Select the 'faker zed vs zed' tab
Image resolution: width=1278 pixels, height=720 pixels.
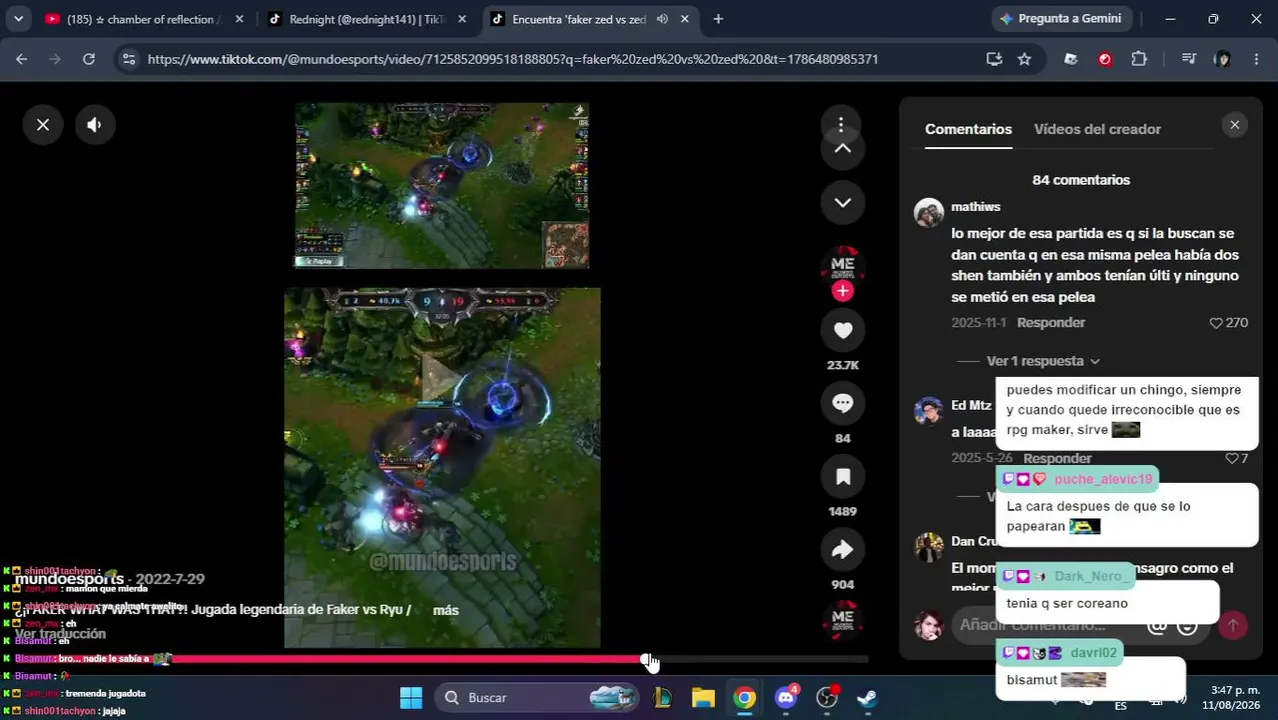pos(579,19)
